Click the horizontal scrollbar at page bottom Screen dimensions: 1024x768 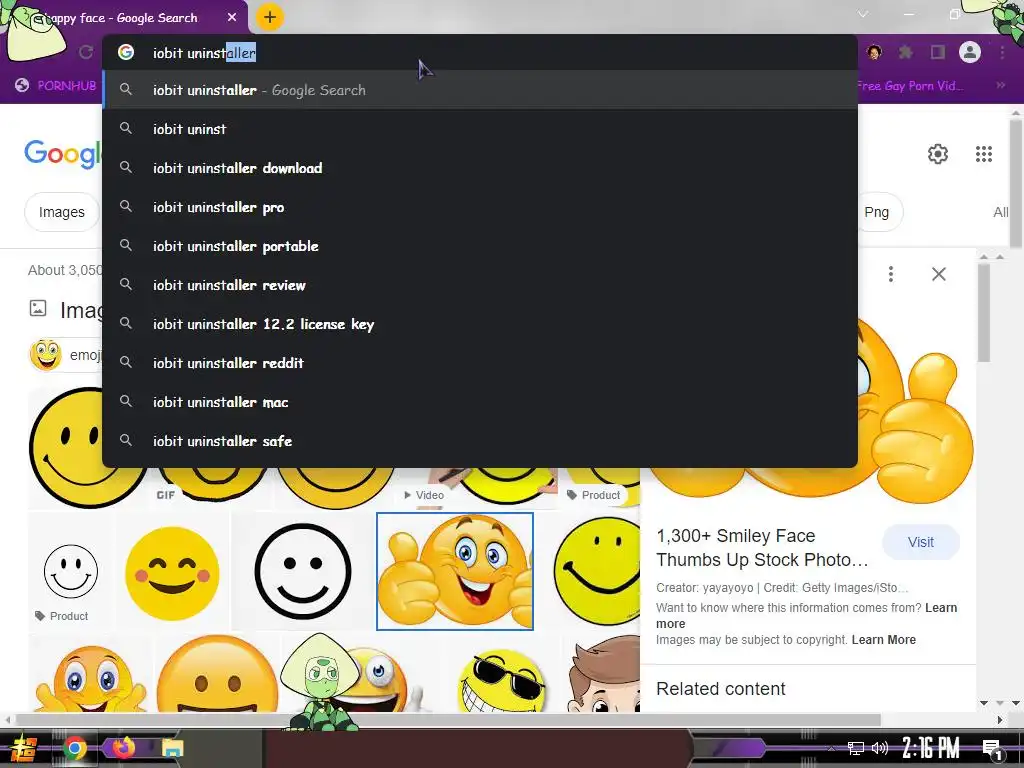click(447, 720)
